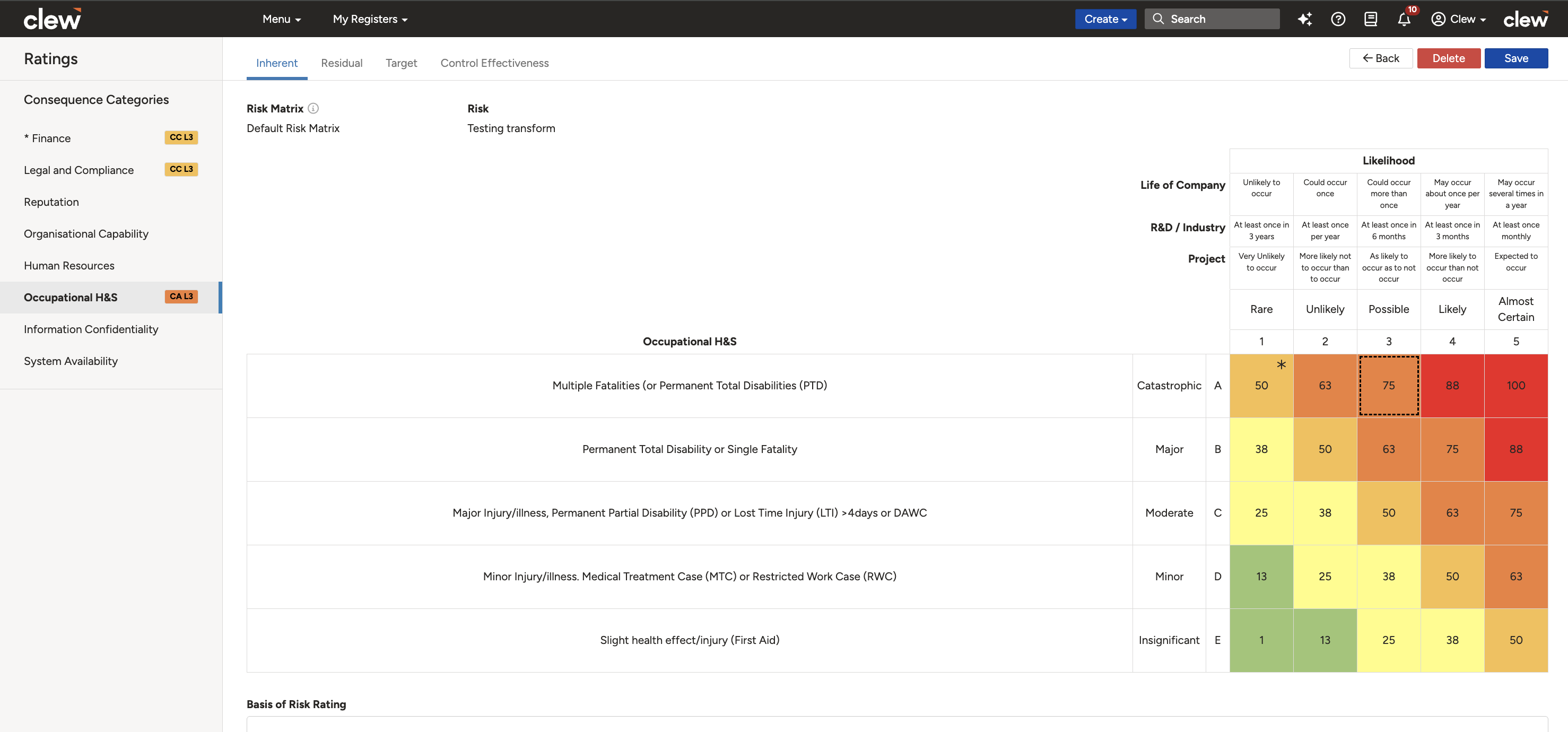Select the Finance consequence category
The image size is (1568, 732).
click(111, 138)
